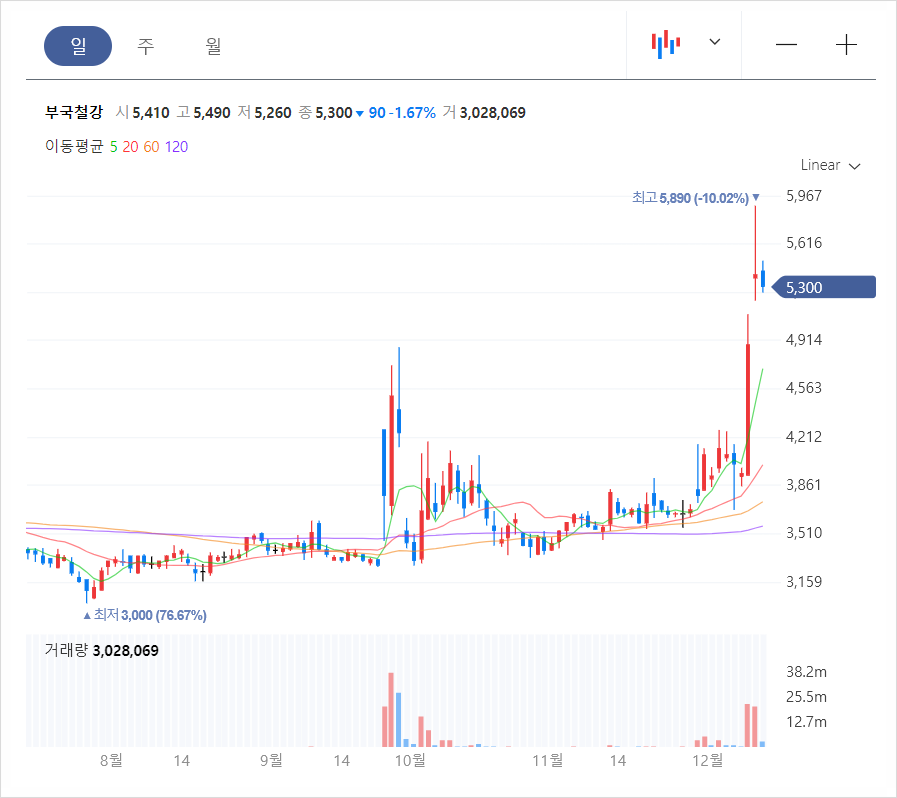Click the 최저 3,000 low marker

(x=145, y=615)
